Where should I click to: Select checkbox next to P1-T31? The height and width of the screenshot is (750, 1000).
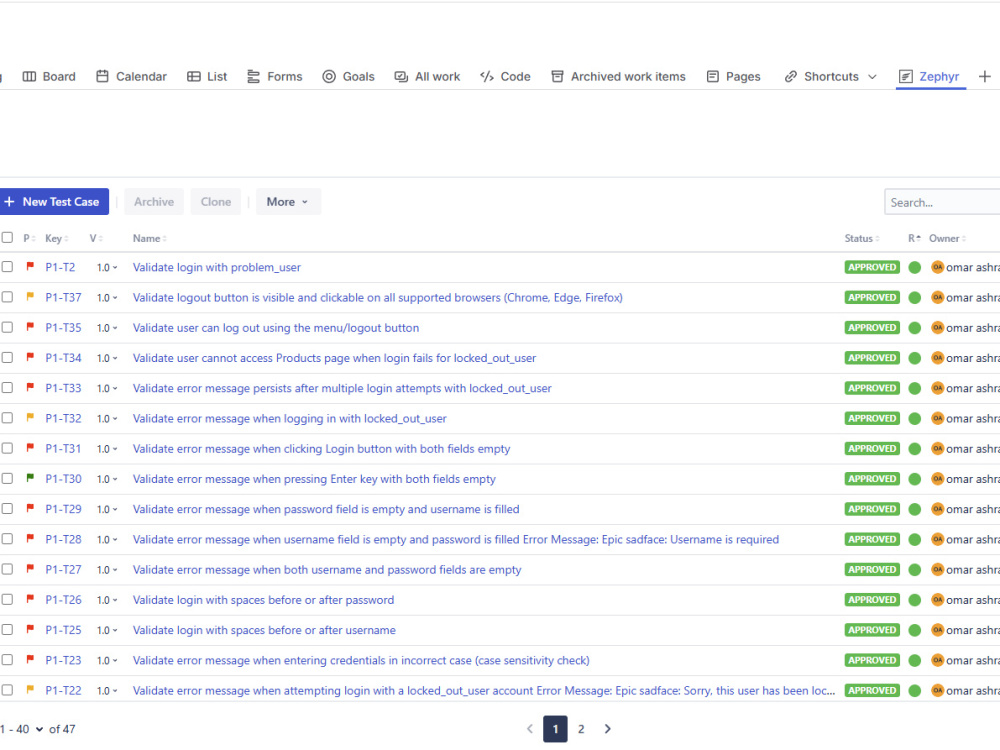[x=7, y=448]
